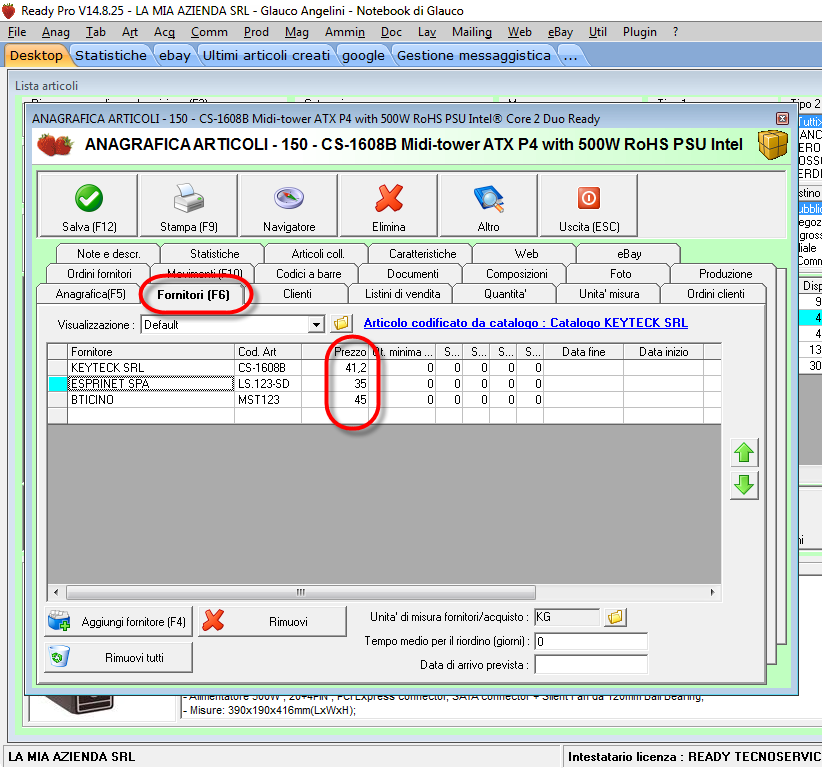Open the Ammin menu

pos(344,33)
